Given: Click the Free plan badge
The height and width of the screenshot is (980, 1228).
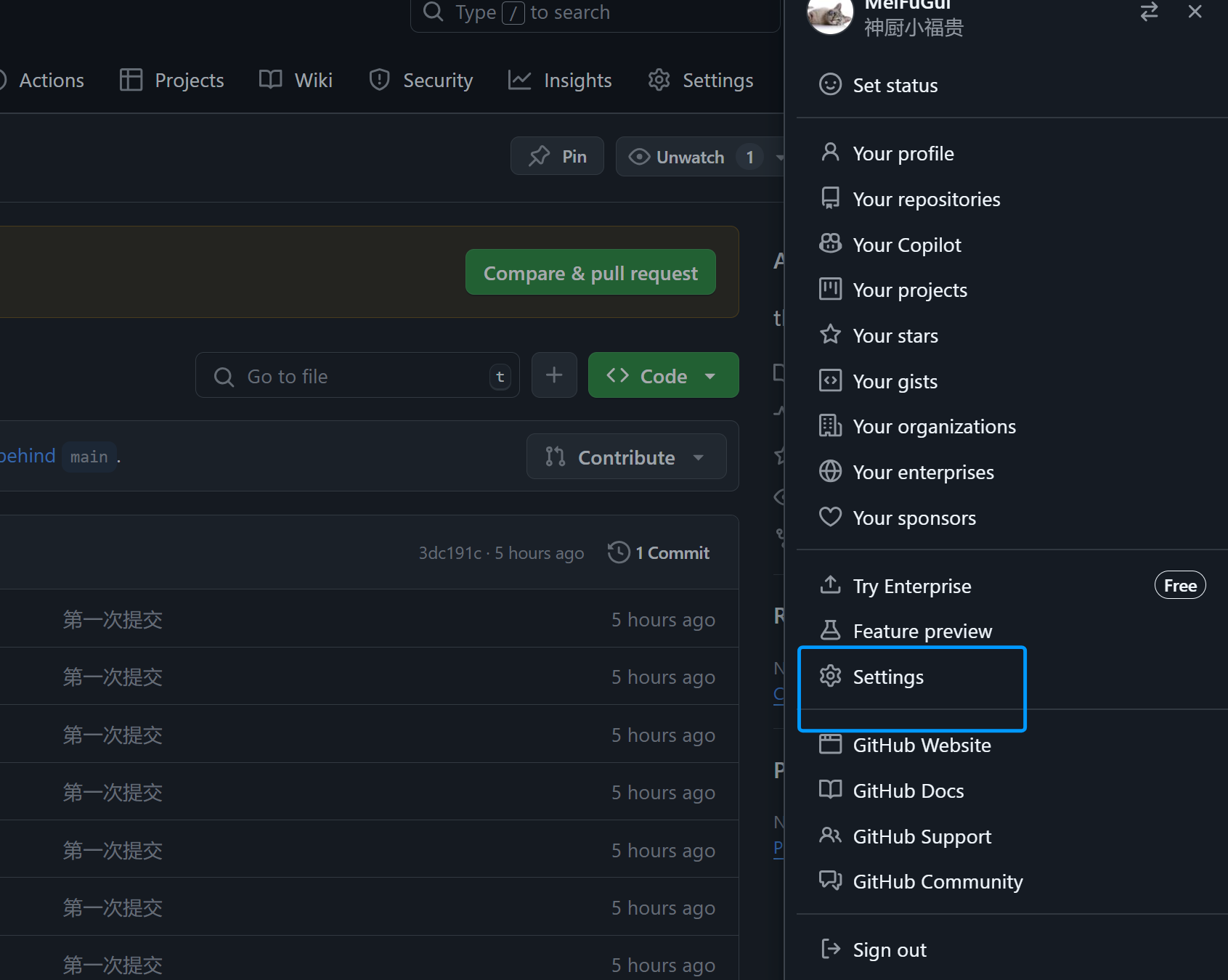Looking at the screenshot, I should (x=1180, y=585).
